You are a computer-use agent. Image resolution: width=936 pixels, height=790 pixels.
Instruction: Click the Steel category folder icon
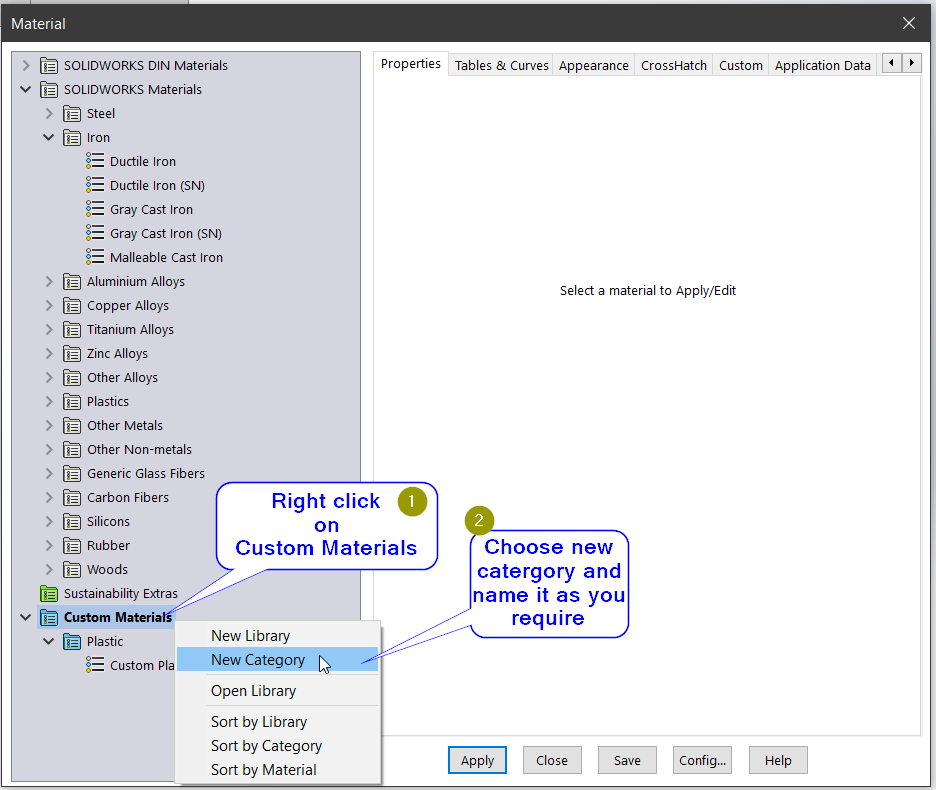[x=72, y=113]
